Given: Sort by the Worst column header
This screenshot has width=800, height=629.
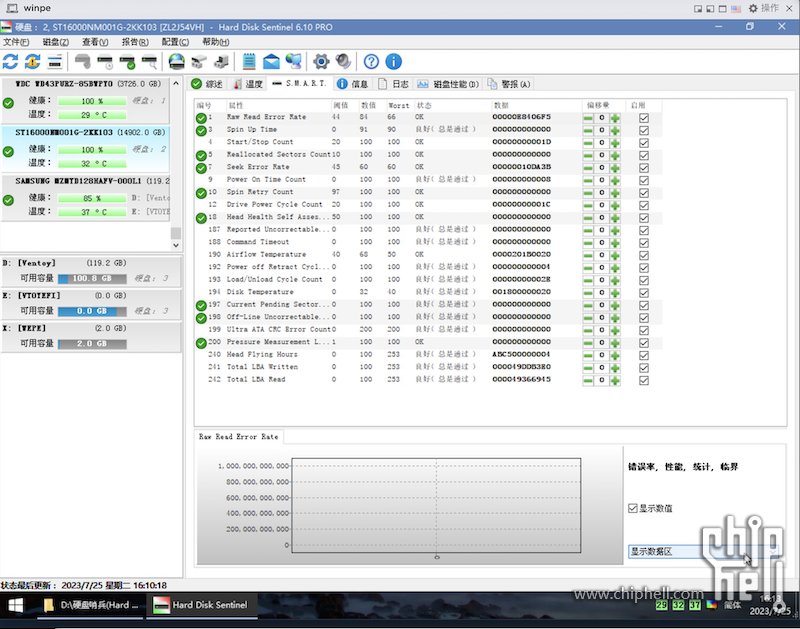Looking at the screenshot, I should click(399, 106).
